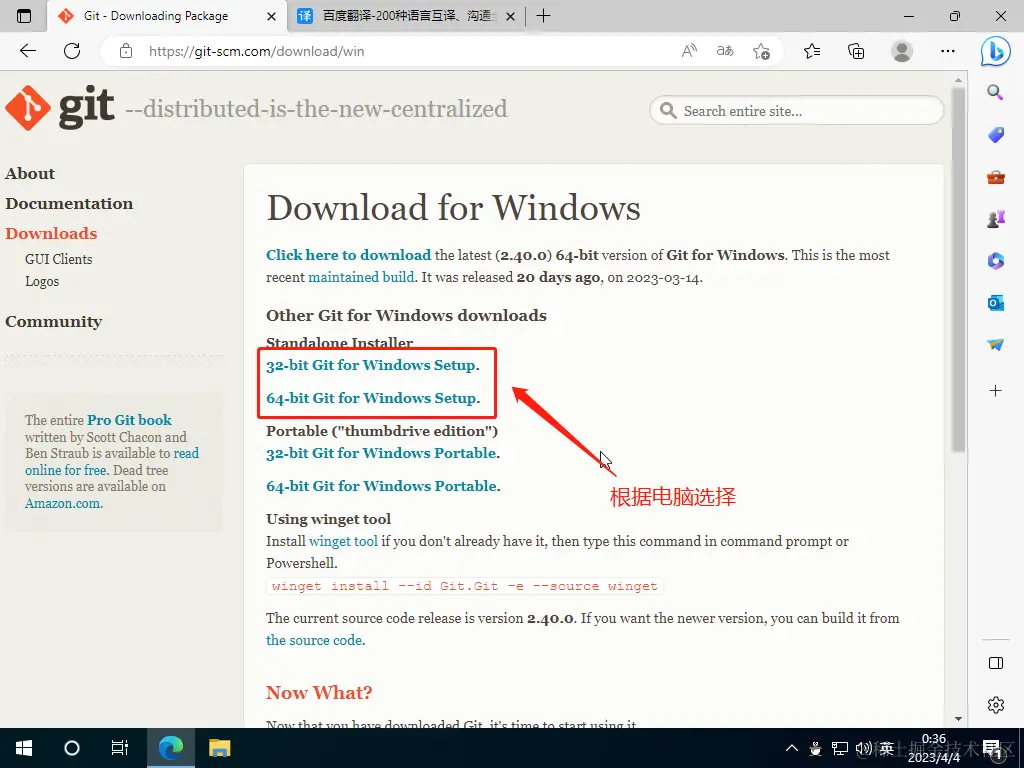Click the browser back arrow
The height and width of the screenshot is (768, 1024).
point(27,51)
